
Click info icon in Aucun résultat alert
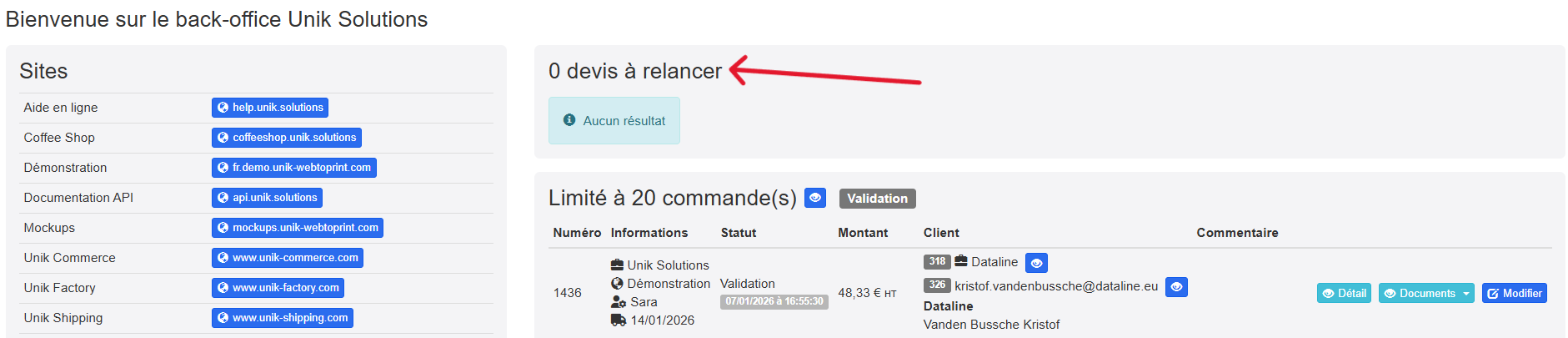tap(569, 120)
